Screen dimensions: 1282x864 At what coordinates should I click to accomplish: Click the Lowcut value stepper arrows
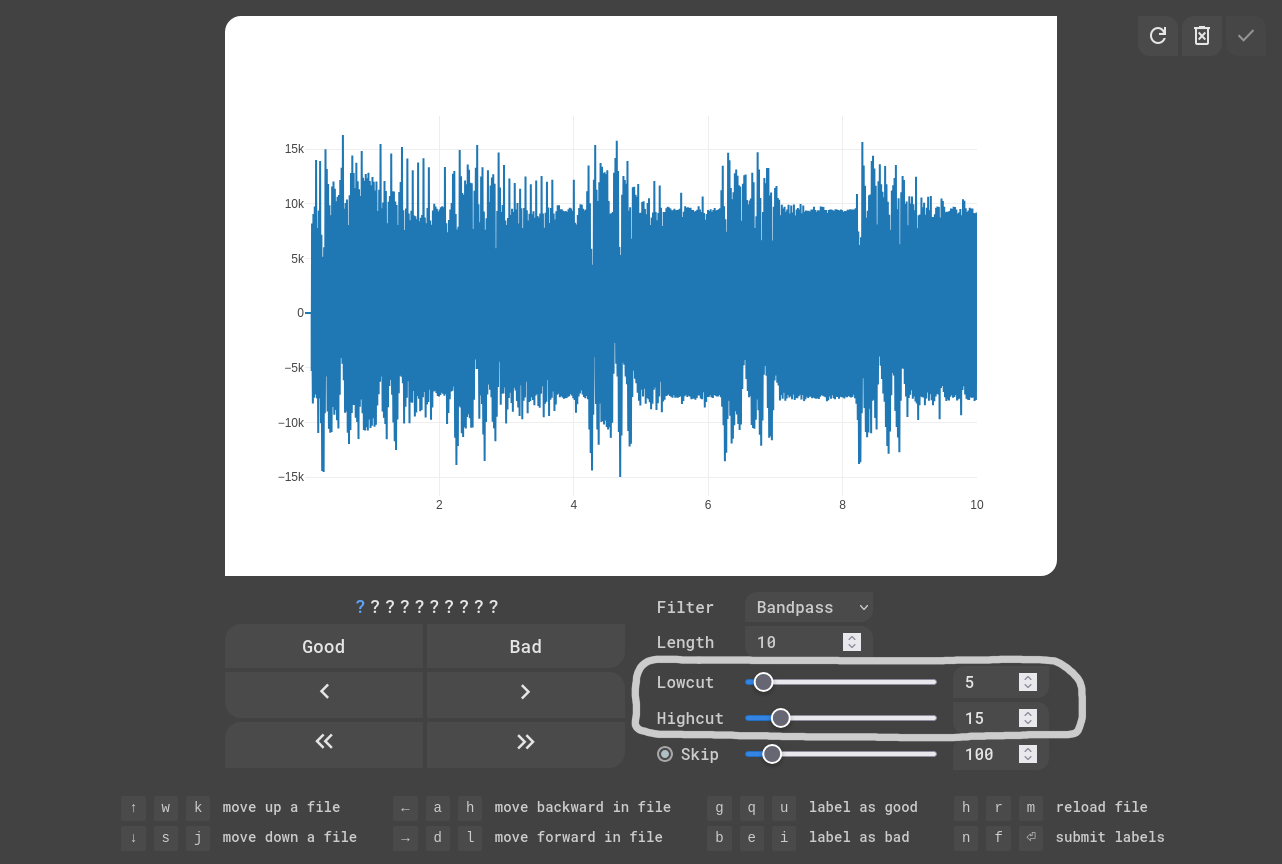coord(1027,682)
